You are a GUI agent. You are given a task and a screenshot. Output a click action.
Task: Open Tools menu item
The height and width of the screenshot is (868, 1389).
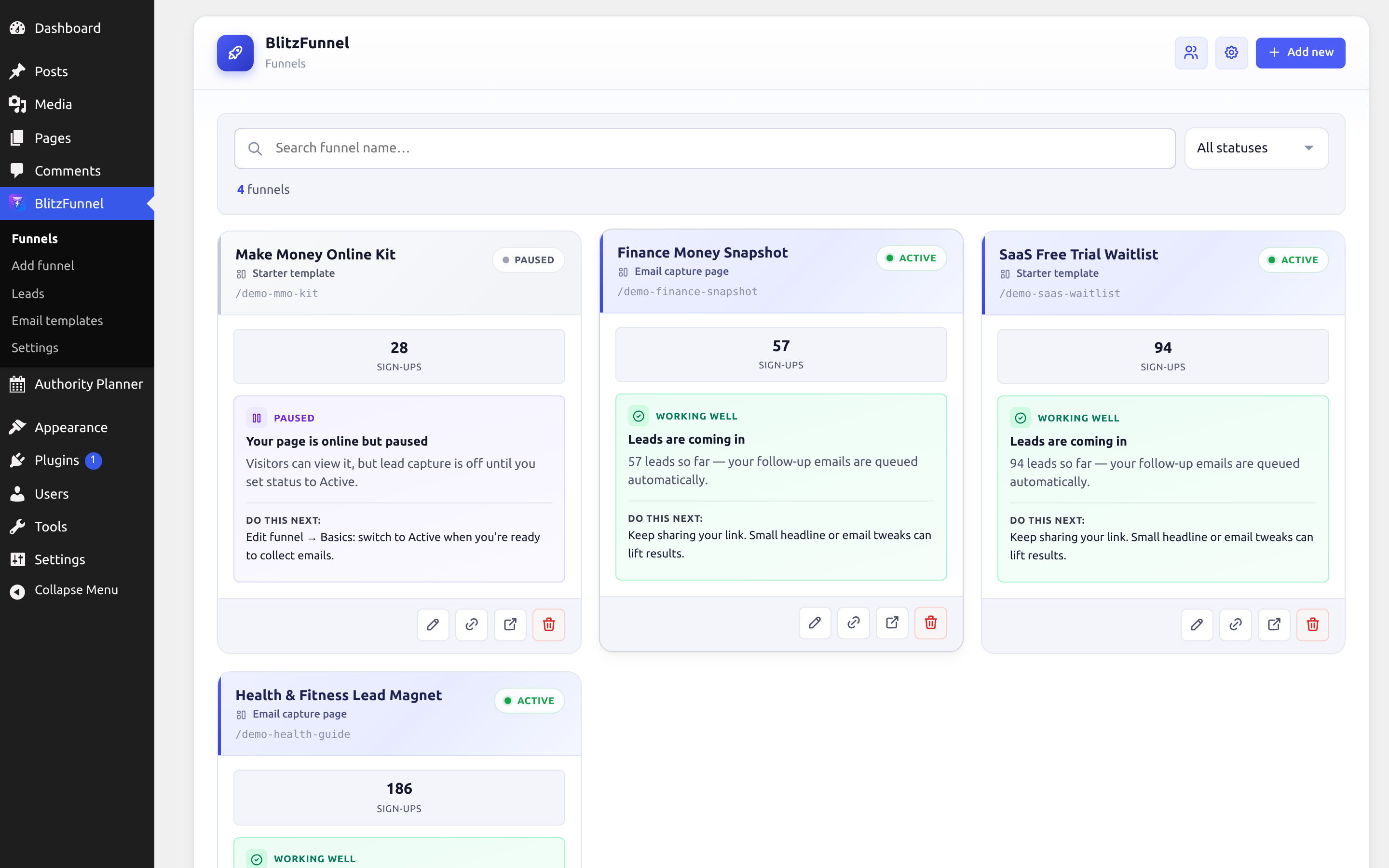77,527
